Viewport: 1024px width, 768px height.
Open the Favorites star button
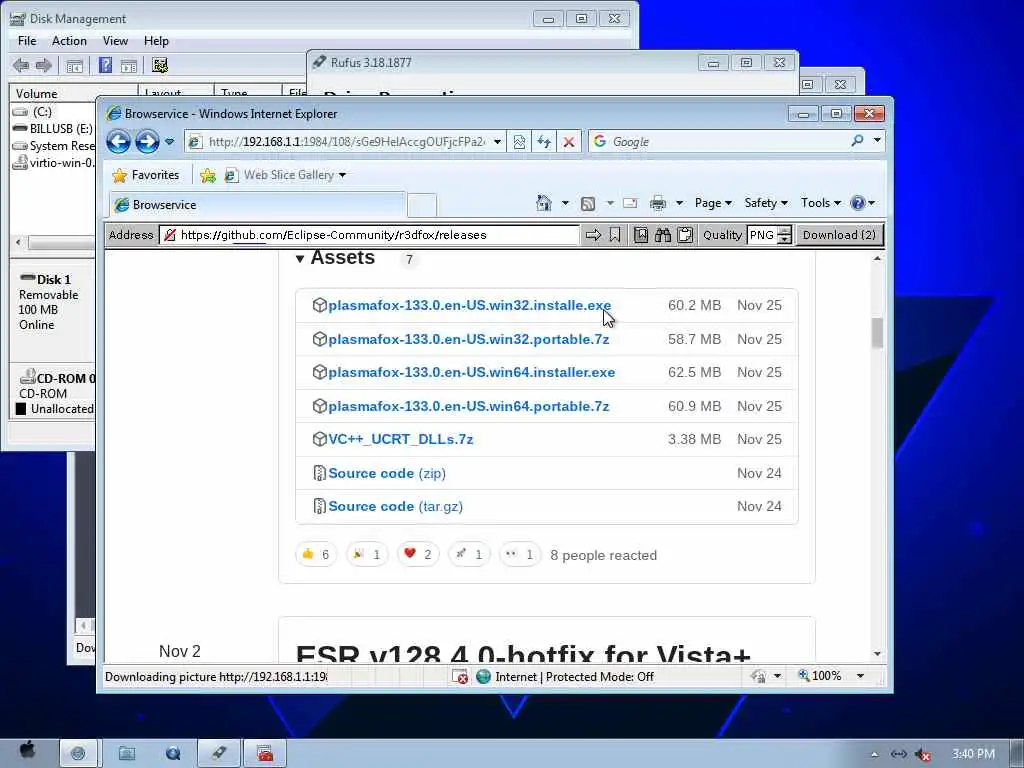[x=146, y=175]
